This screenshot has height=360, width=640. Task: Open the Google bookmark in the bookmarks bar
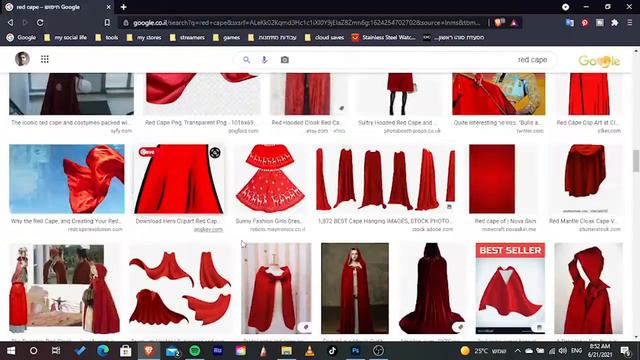tap(21, 38)
